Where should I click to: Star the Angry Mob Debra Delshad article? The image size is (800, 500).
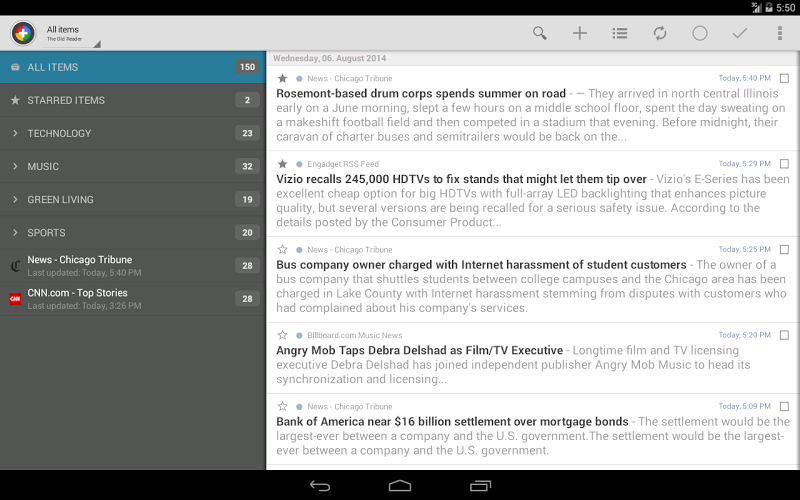(283, 335)
